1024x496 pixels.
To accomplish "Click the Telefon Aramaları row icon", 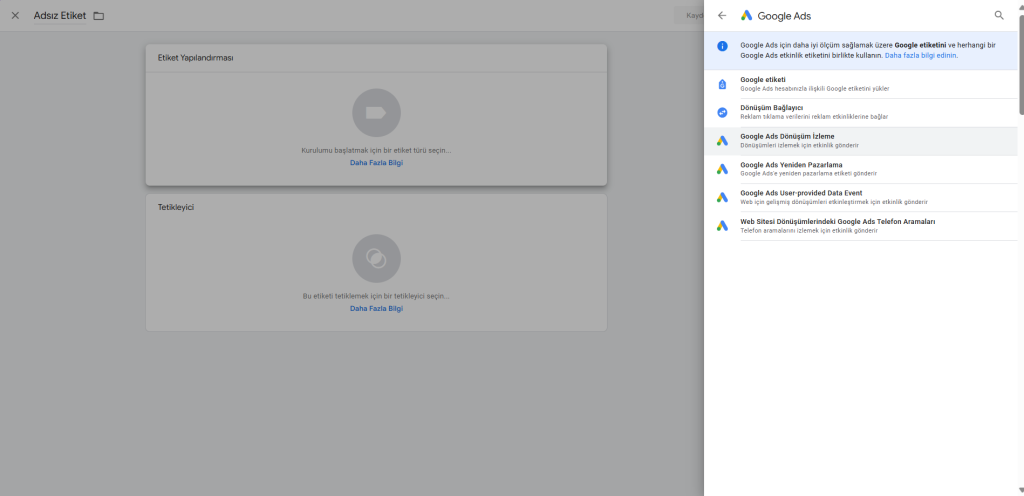I will point(722,226).
